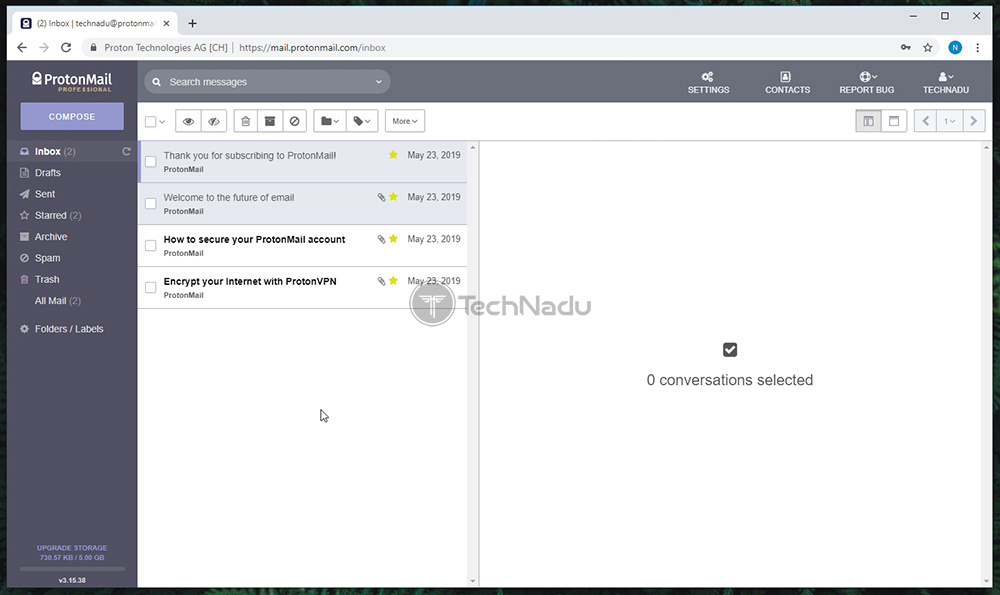Open page number selector dropdown
1000x595 pixels.
click(x=949, y=121)
